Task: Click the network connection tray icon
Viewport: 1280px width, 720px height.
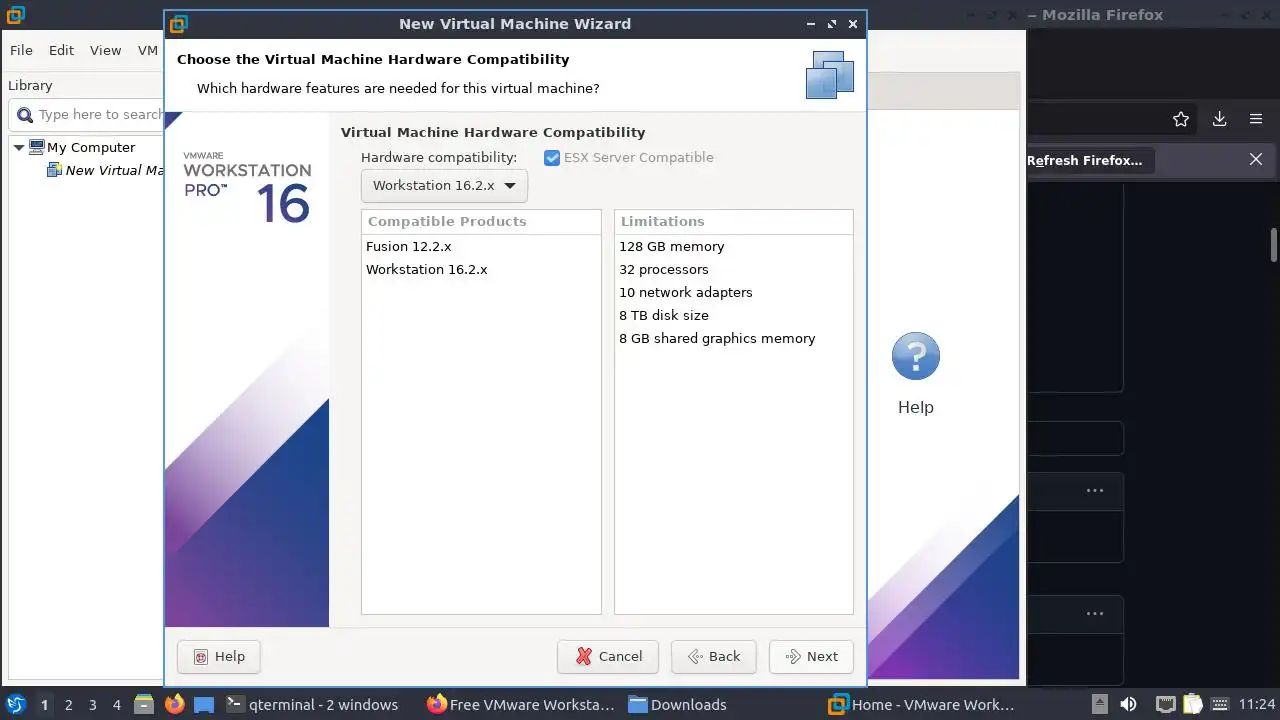Action: (x=1165, y=704)
